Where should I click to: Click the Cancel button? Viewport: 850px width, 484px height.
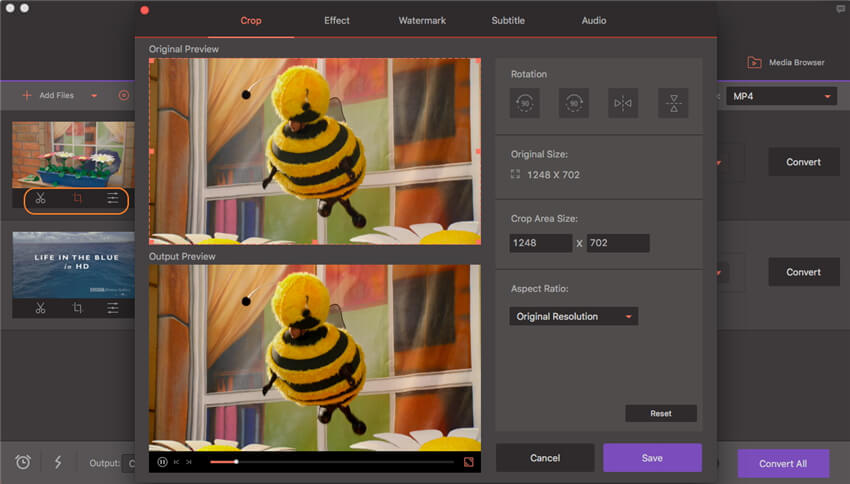[545, 458]
